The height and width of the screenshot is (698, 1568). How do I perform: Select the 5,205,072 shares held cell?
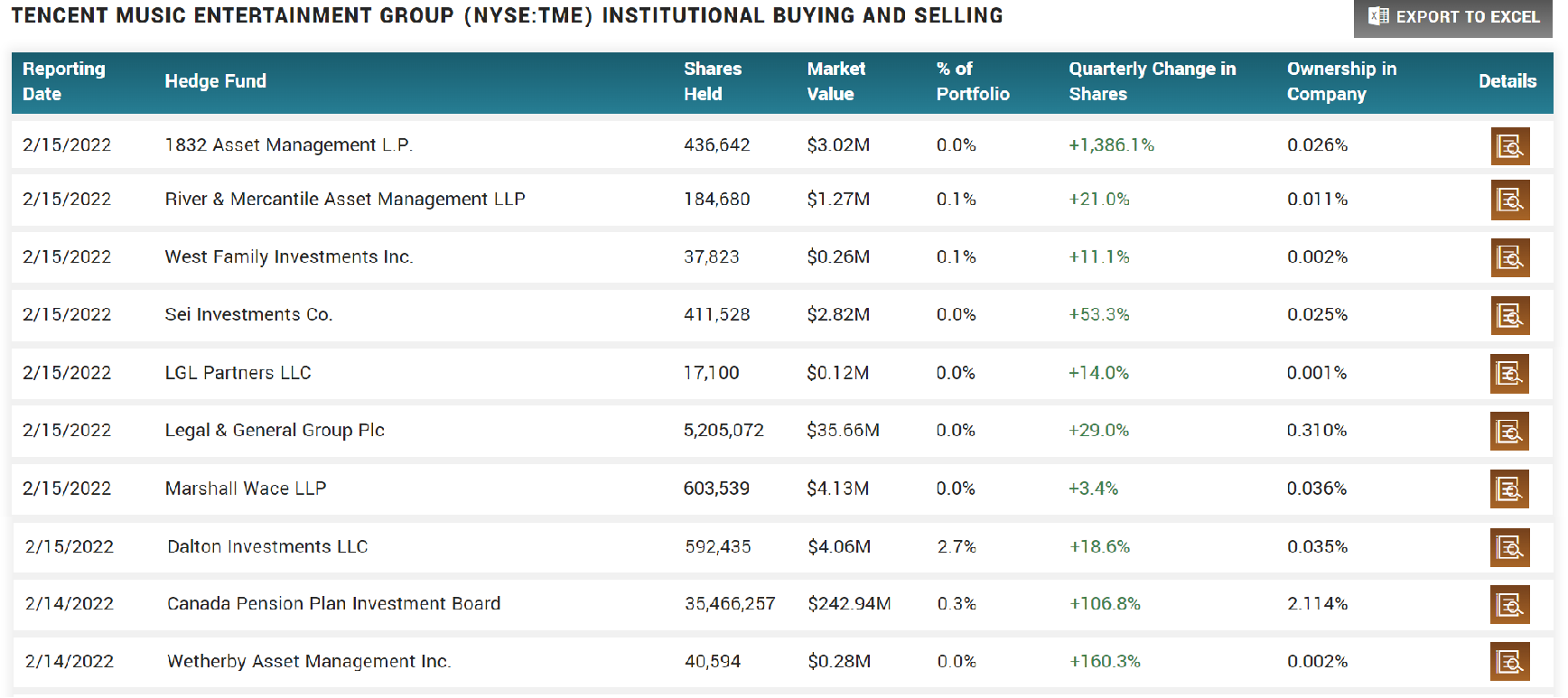tap(723, 431)
